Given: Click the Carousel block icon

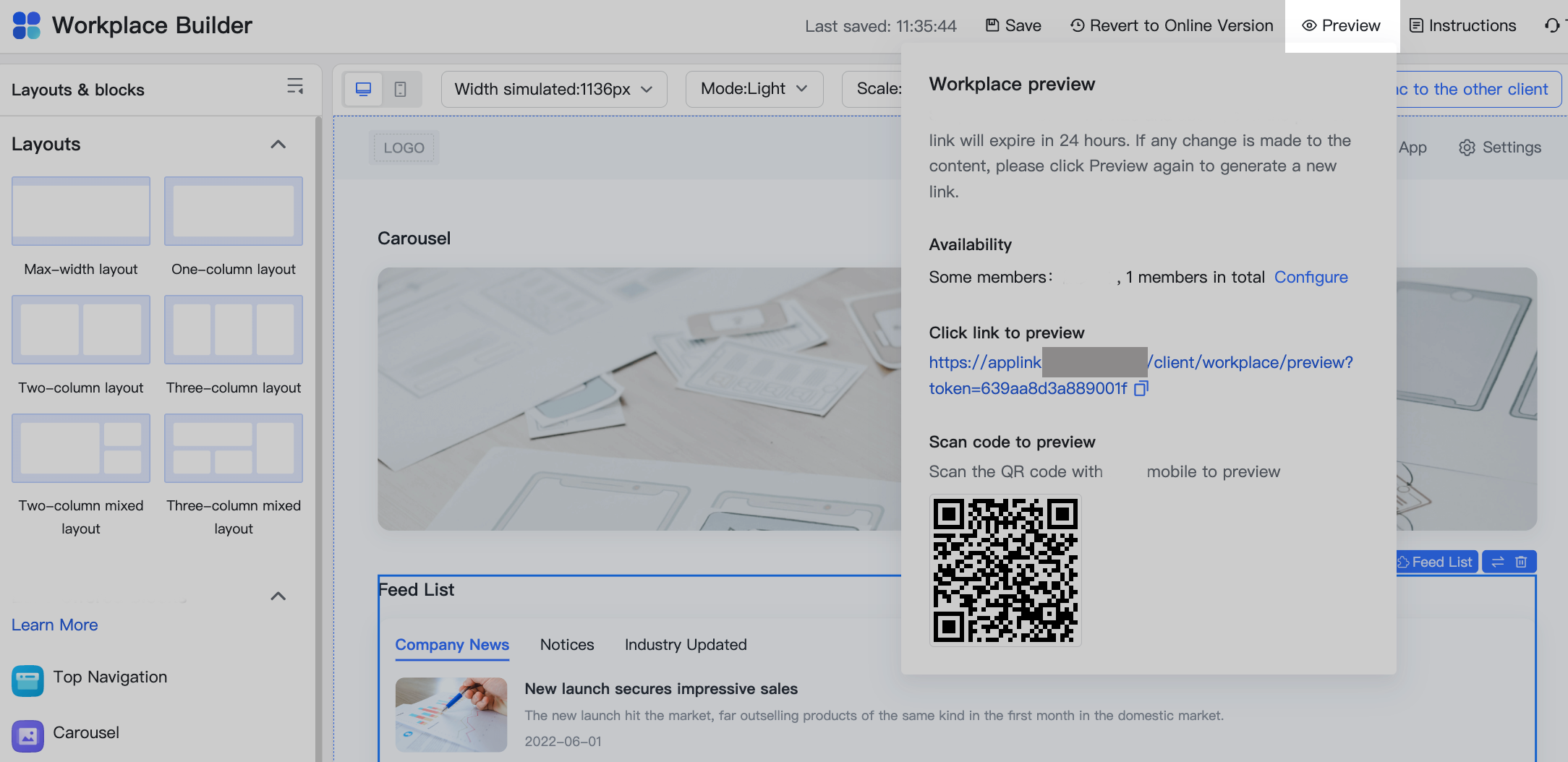Looking at the screenshot, I should [27, 735].
